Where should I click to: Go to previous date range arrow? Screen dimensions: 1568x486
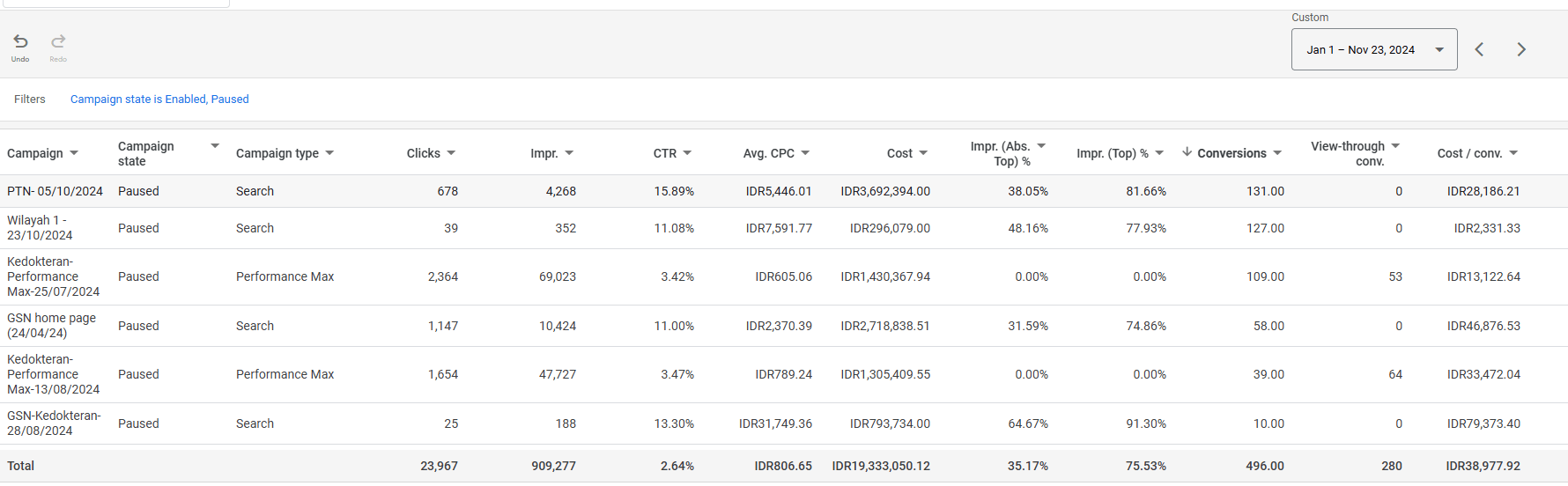click(1480, 49)
